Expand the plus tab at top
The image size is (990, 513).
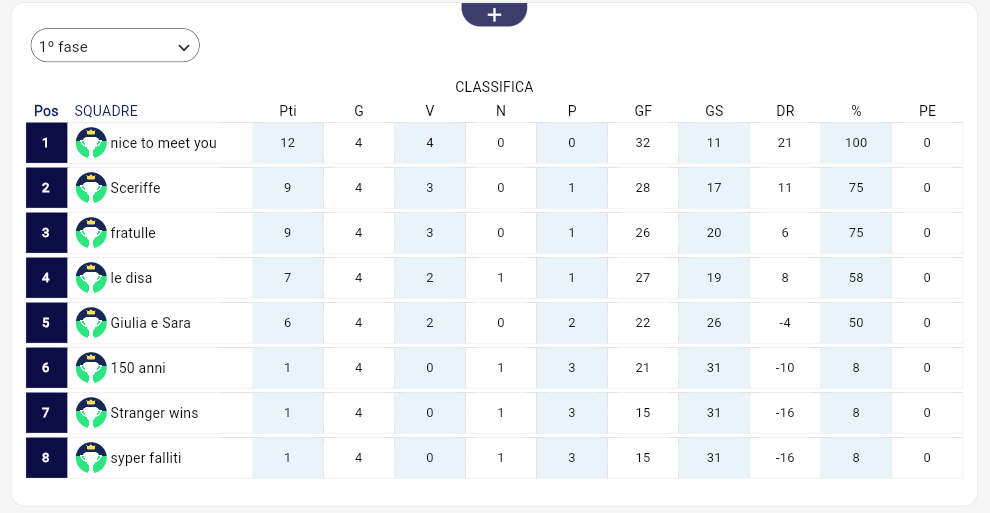[x=494, y=14]
